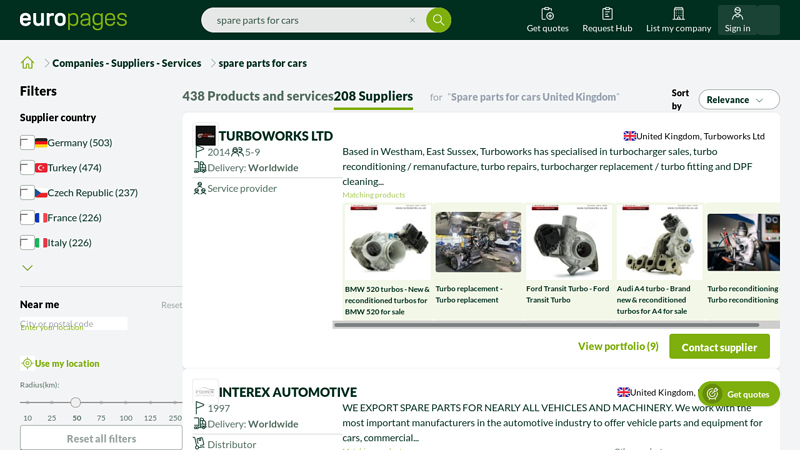Viewport: 800px width, 450px height.
Task: Click View portfolio (9)
Action: coord(618,346)
